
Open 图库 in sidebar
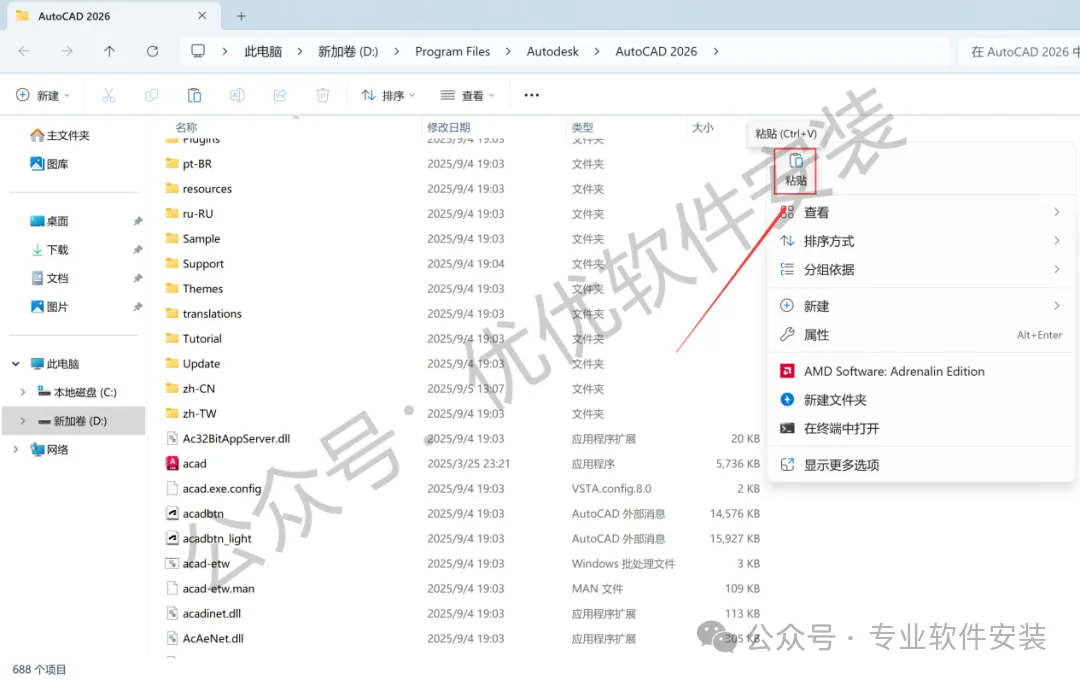tap(49, 164)
